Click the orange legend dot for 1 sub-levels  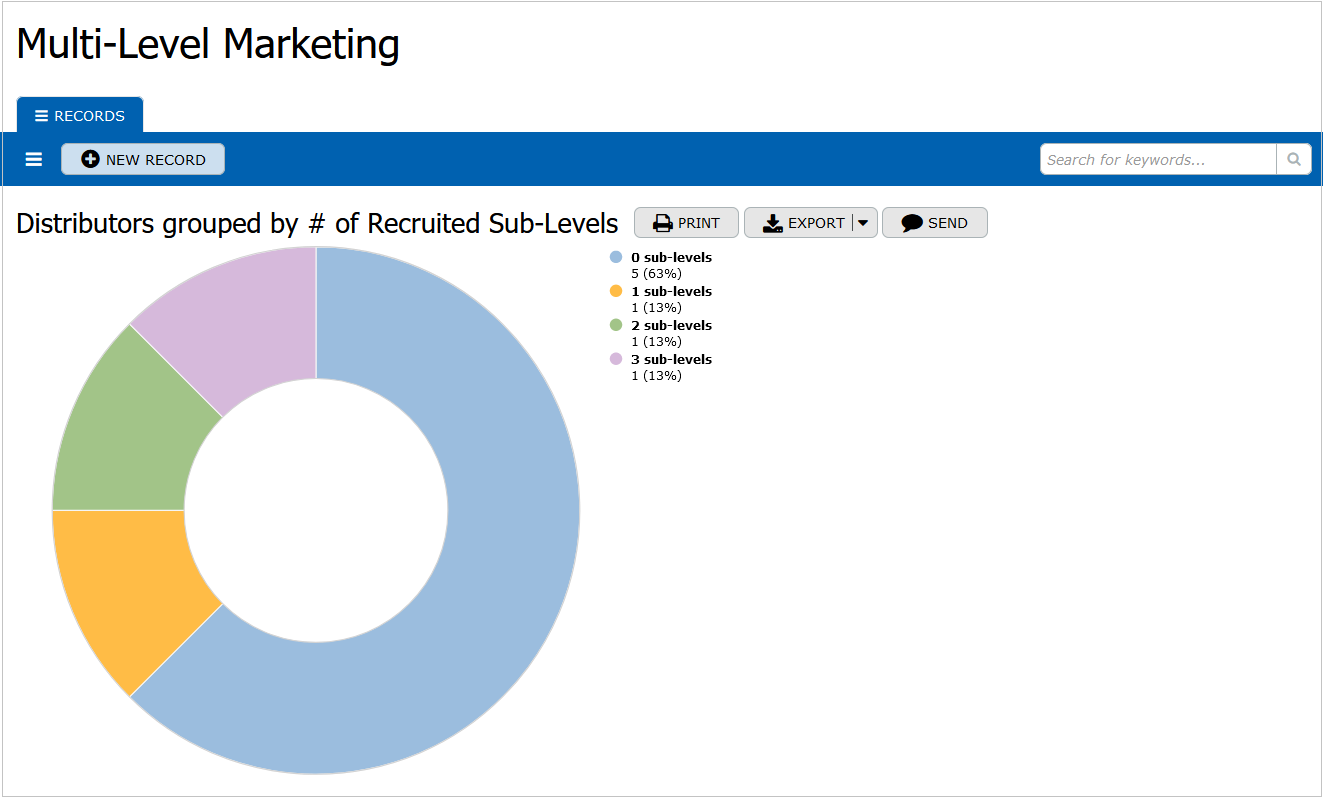pyautogui.click(x=616, y=291)
